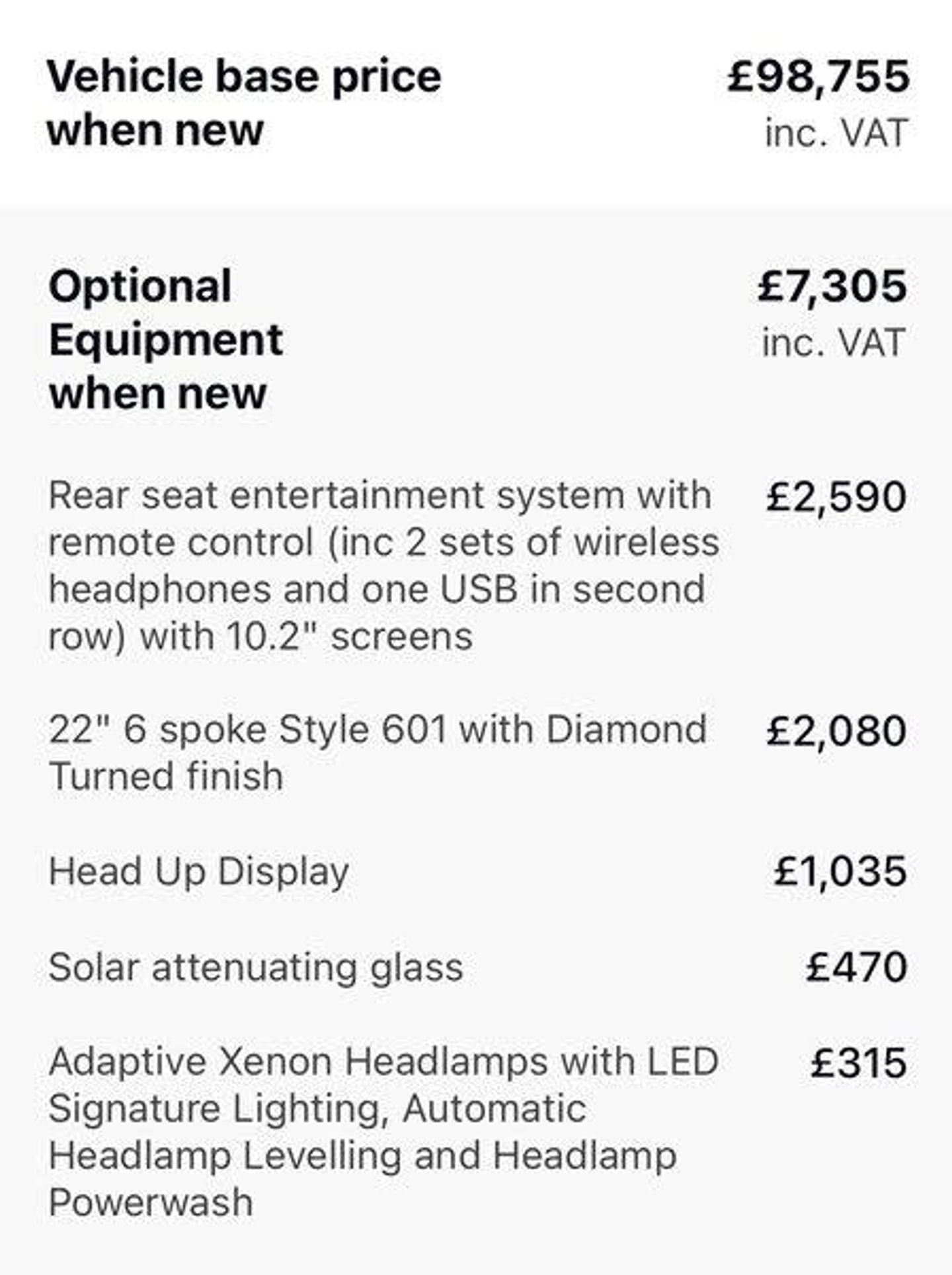The width and height of the screenshot is (952, 1275).
Task: Click the £2,080 wheel price
Action: click(x=836, y=731)
